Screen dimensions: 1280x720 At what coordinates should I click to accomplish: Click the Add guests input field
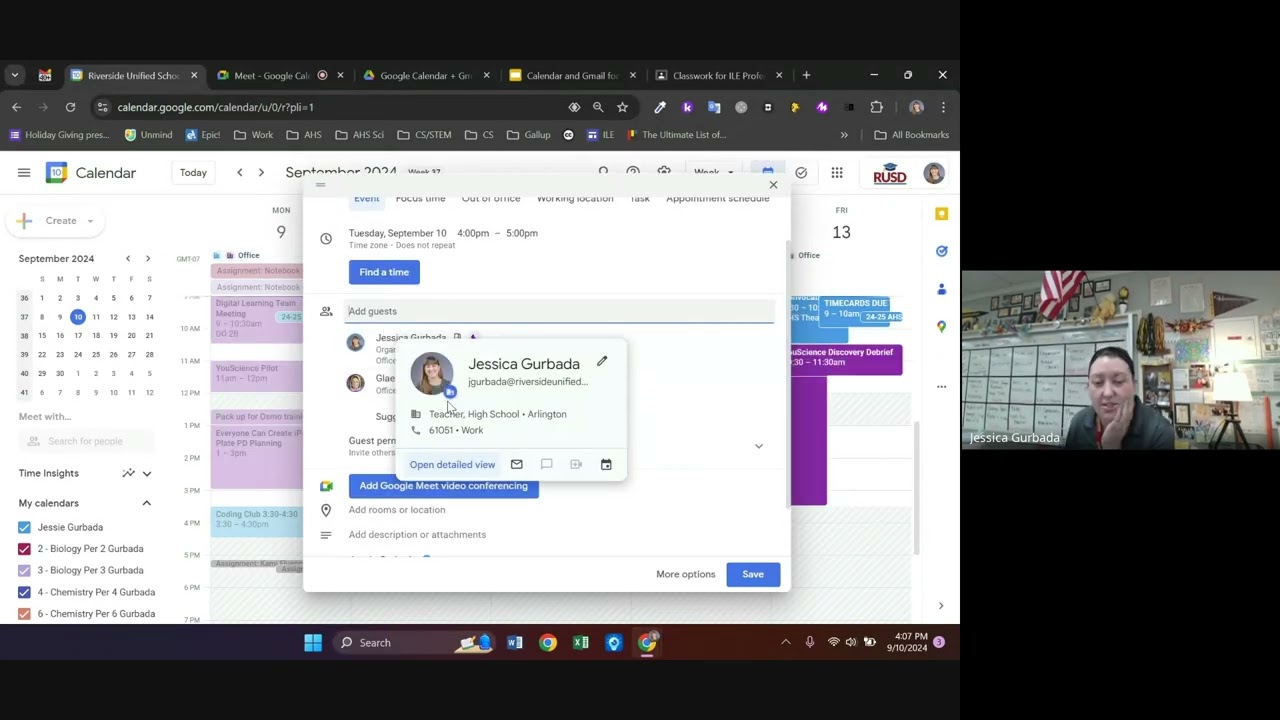click(x=560, y=311)
